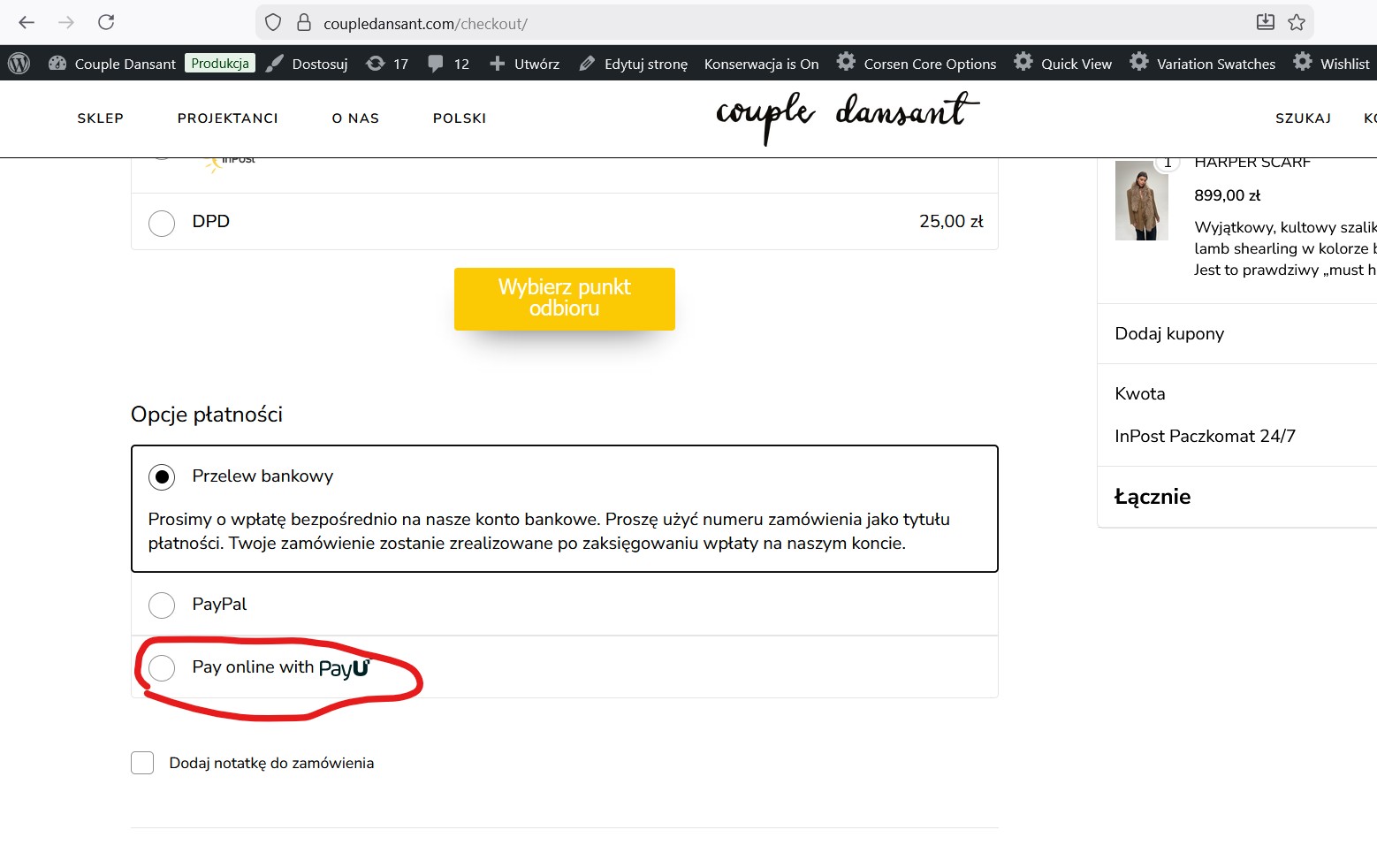Click the InPost Paczkomat 24/7 summary row
The width and height of the screenshot is (1377, 868).
click(1205, 437)
